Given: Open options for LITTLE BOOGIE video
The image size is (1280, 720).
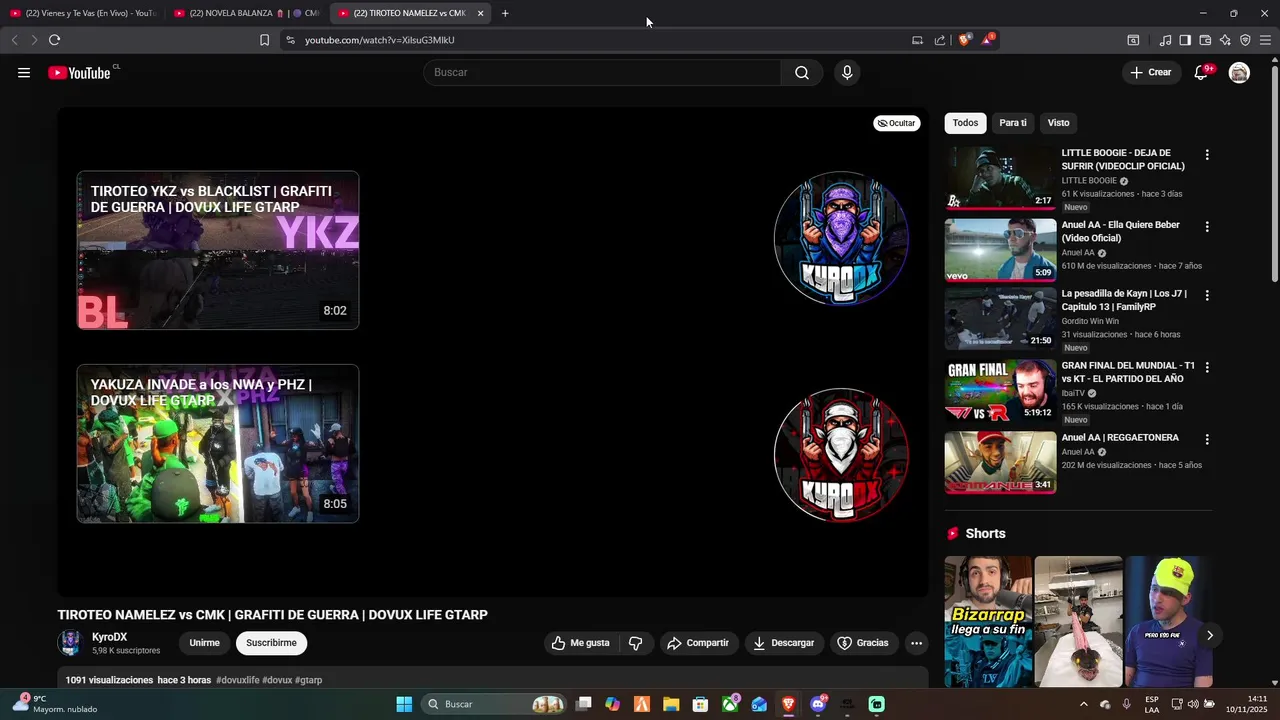Looking at the screenshot, I should tap(1207, 155).
